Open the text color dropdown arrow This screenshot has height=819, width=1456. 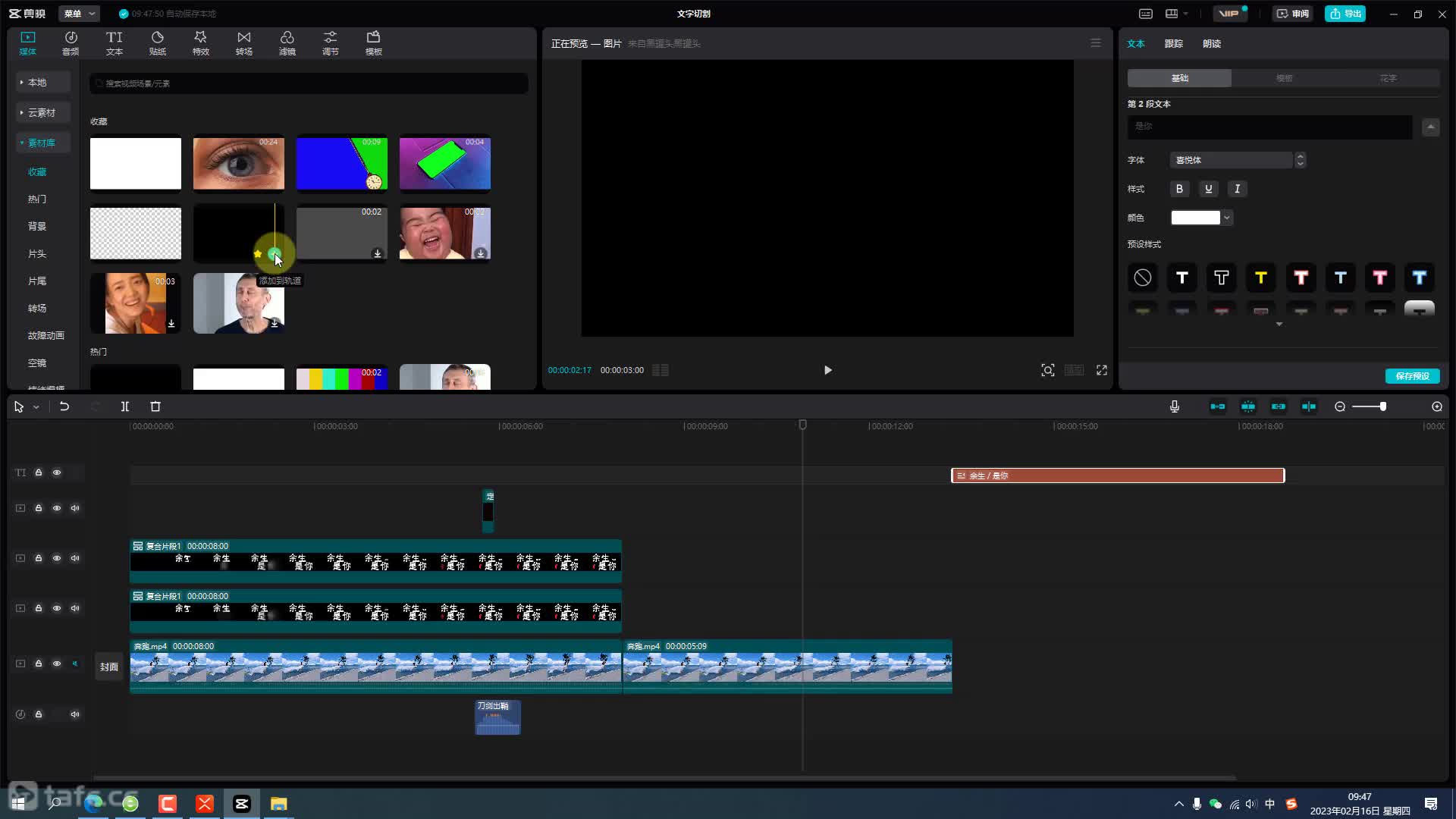[1227, 218]
